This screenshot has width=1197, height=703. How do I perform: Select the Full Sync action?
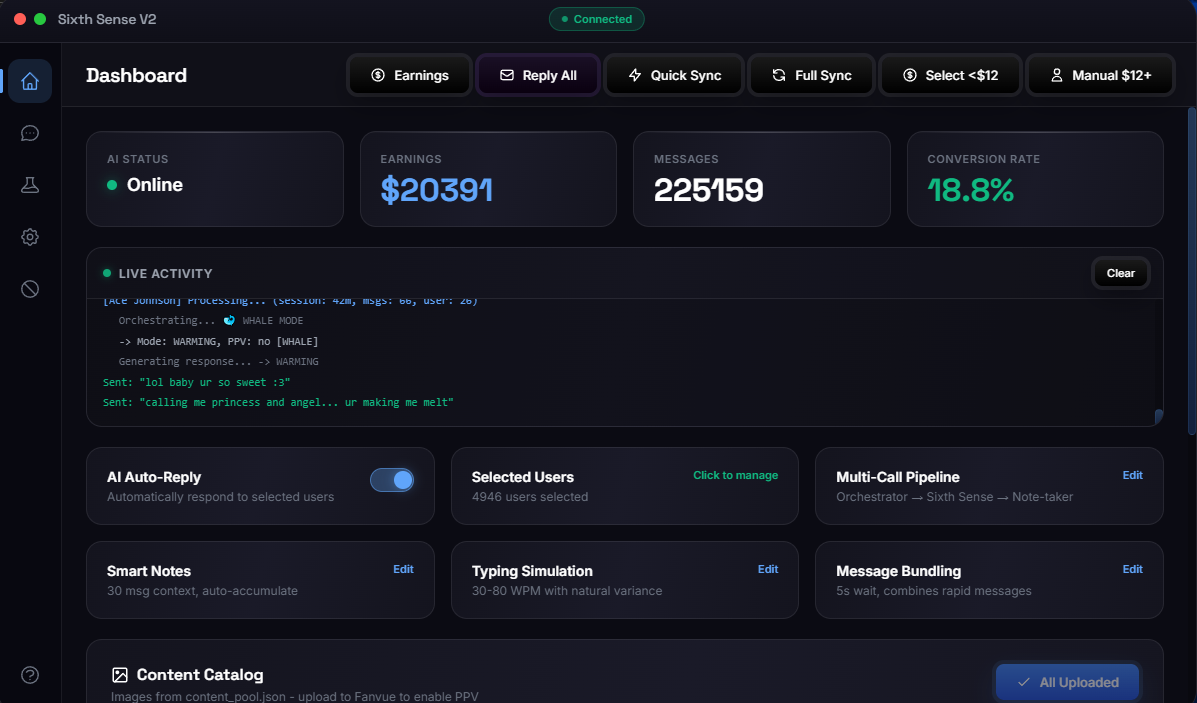pyautogui.click(x=811, y=74)
